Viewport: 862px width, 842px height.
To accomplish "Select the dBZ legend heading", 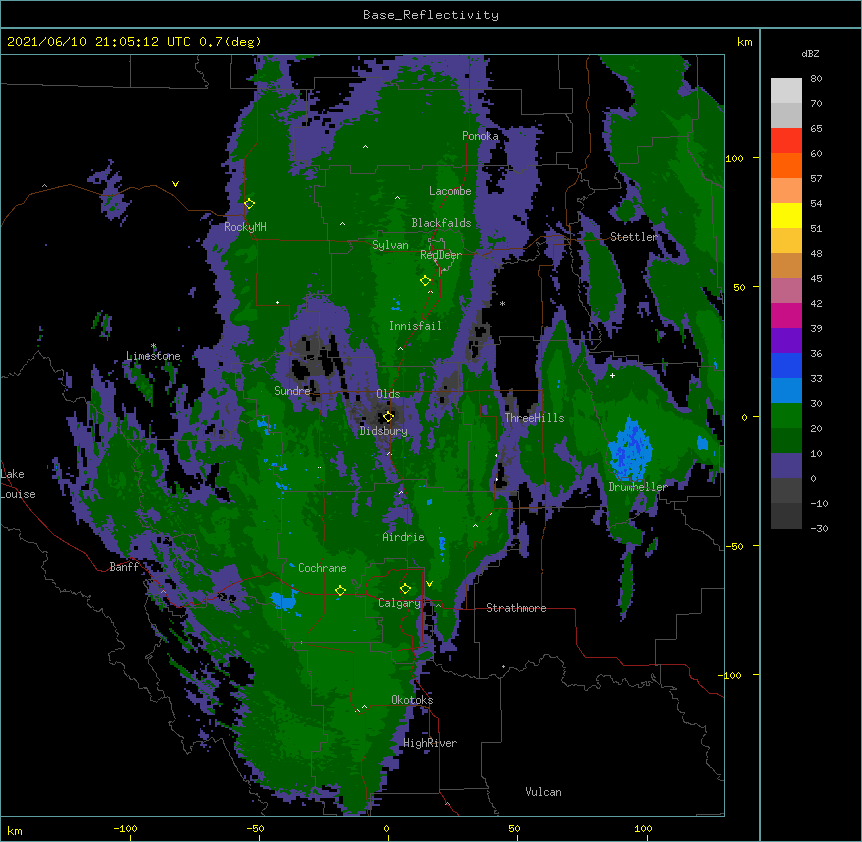I will click(810, 54).
